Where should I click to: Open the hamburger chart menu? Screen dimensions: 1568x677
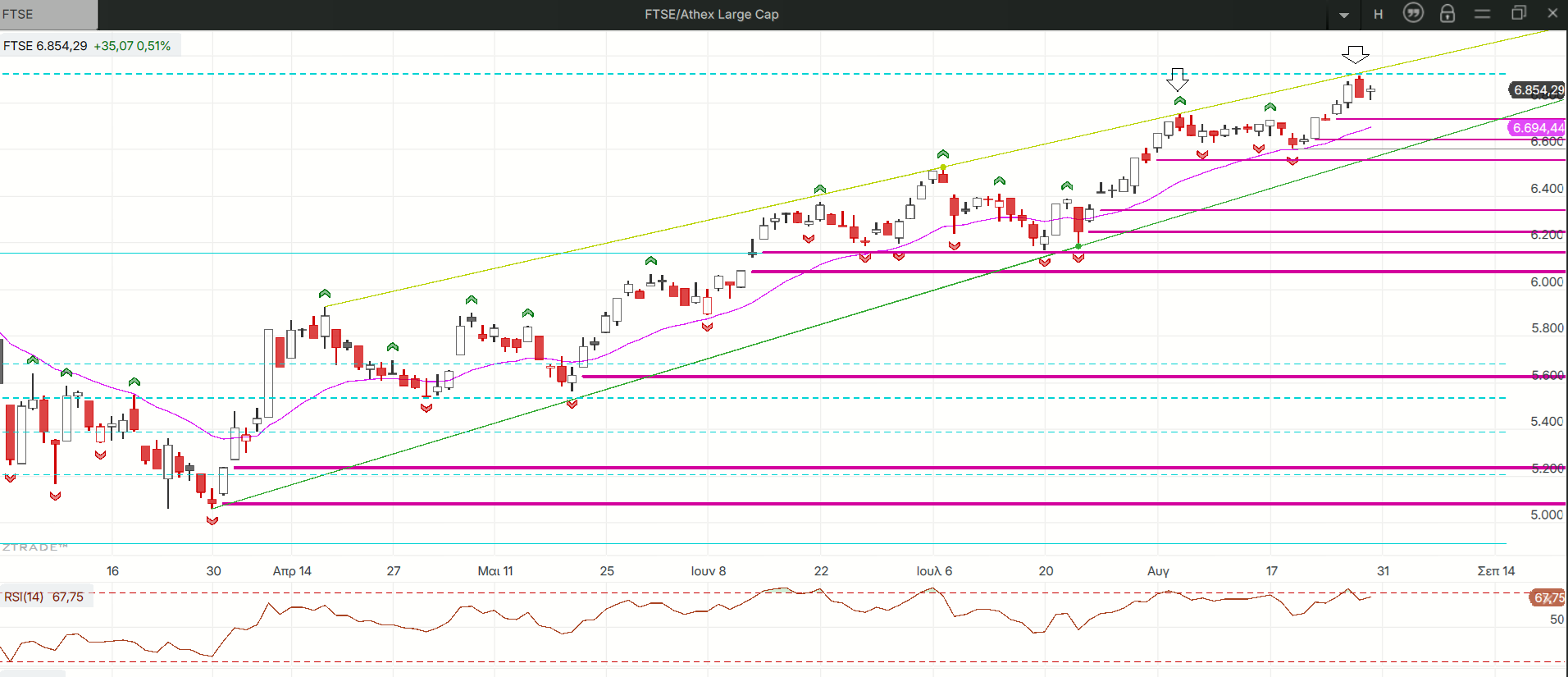1482,14
